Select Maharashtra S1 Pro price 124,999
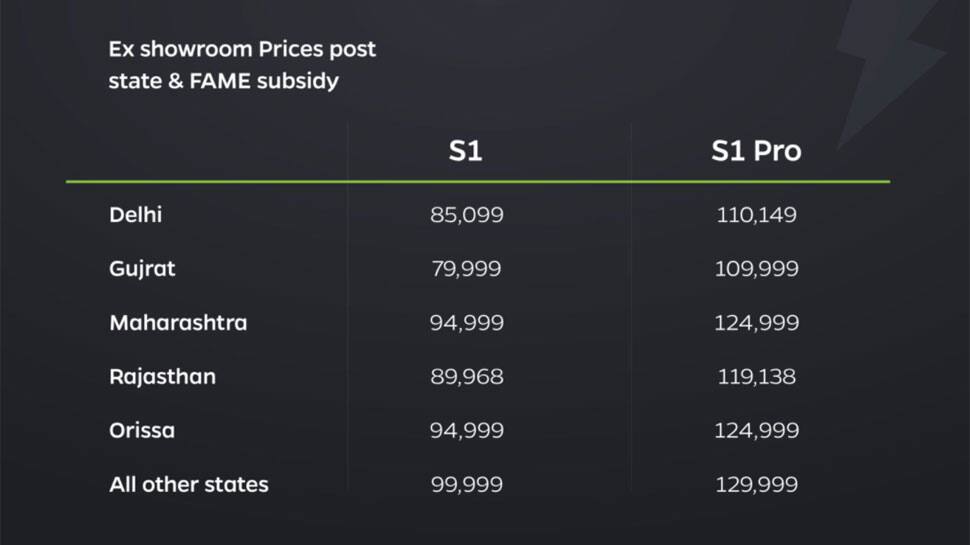The image size is (970, 545). (757, 323)
